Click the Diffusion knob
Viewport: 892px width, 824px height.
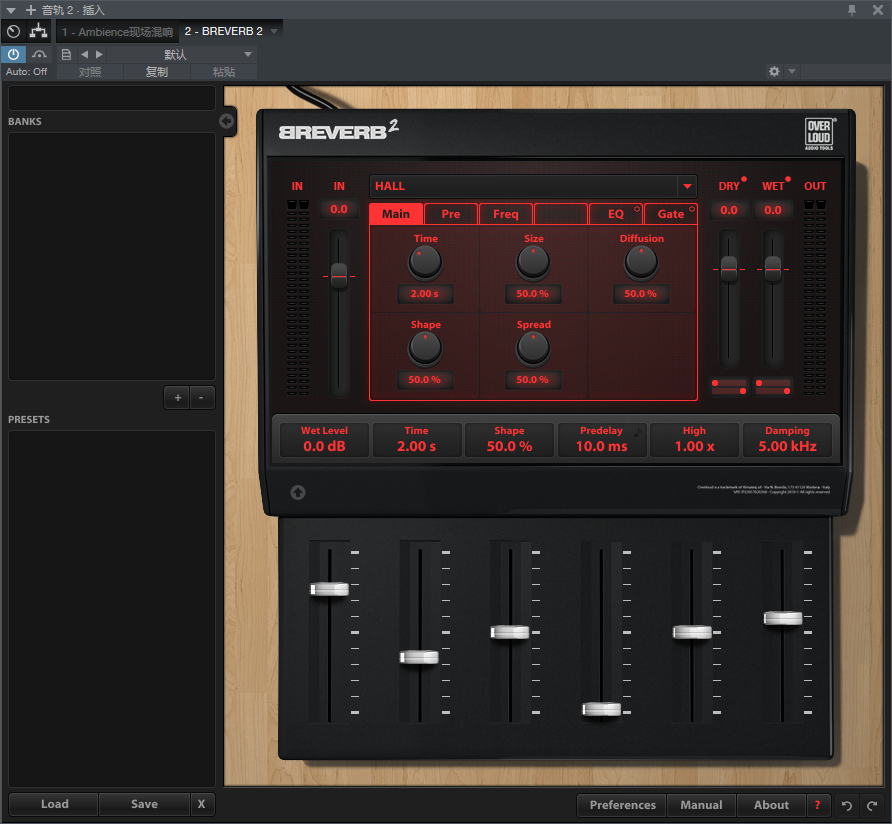[x=641, y=262]
